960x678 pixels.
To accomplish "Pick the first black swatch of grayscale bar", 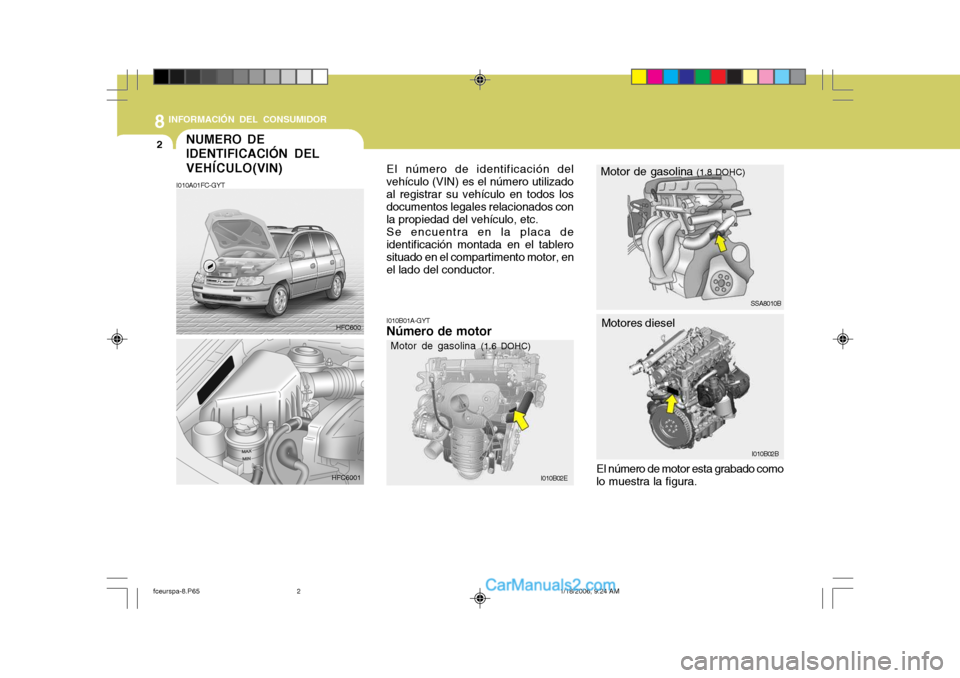I will (x=161, y=77).
